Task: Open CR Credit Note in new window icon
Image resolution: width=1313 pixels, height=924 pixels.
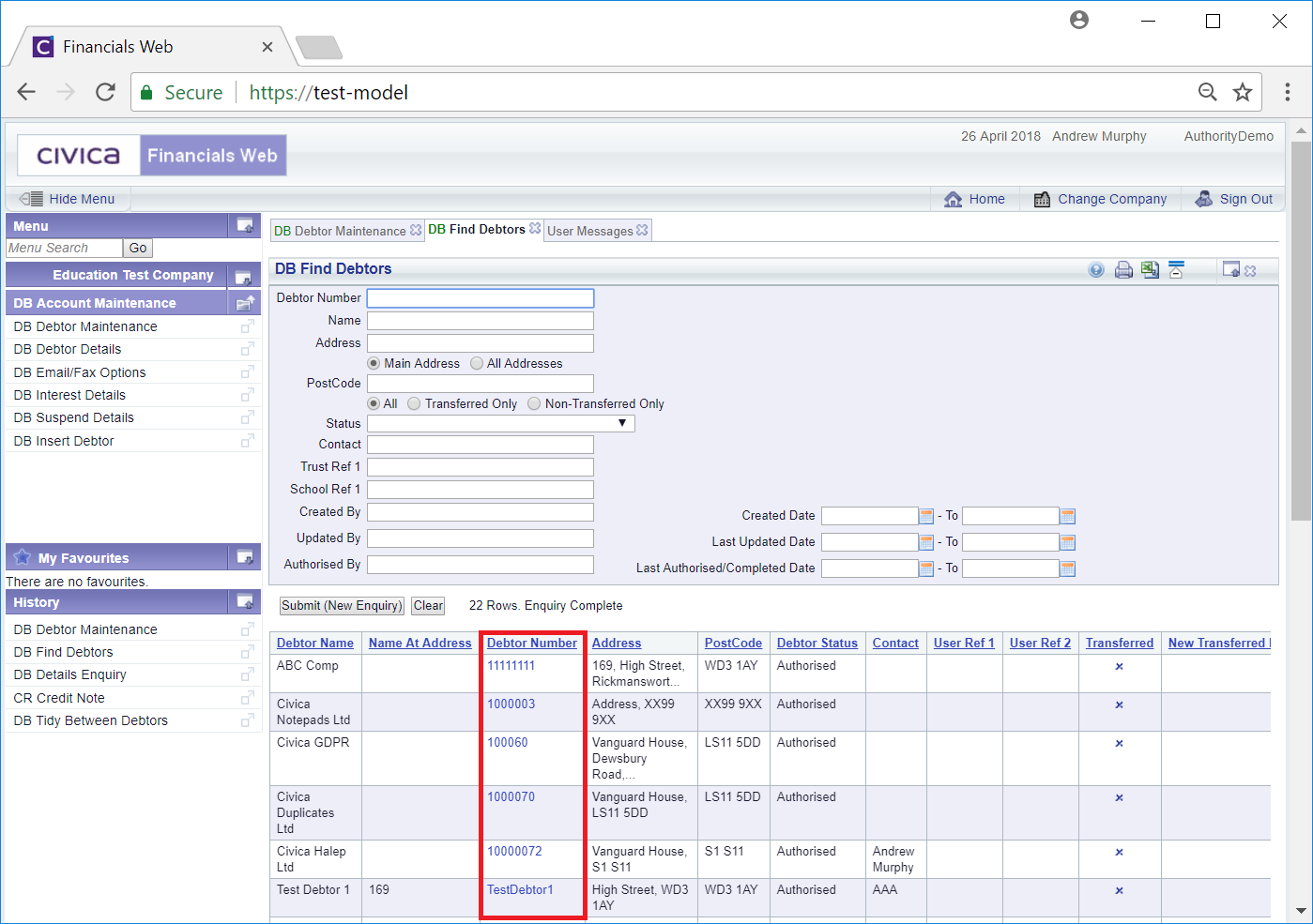Action: click(x=248, y=698)
